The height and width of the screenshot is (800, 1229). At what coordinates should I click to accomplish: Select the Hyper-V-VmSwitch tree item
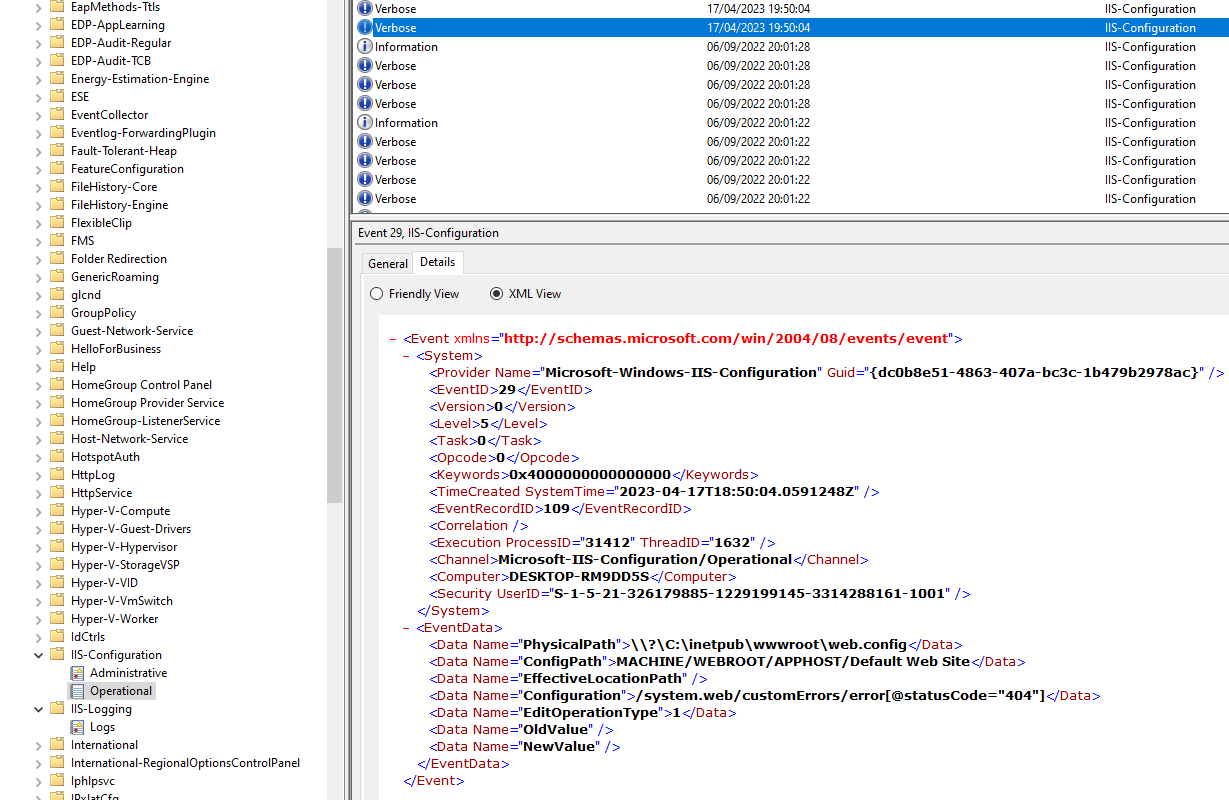pyautogui.click(x=122, y=601)
